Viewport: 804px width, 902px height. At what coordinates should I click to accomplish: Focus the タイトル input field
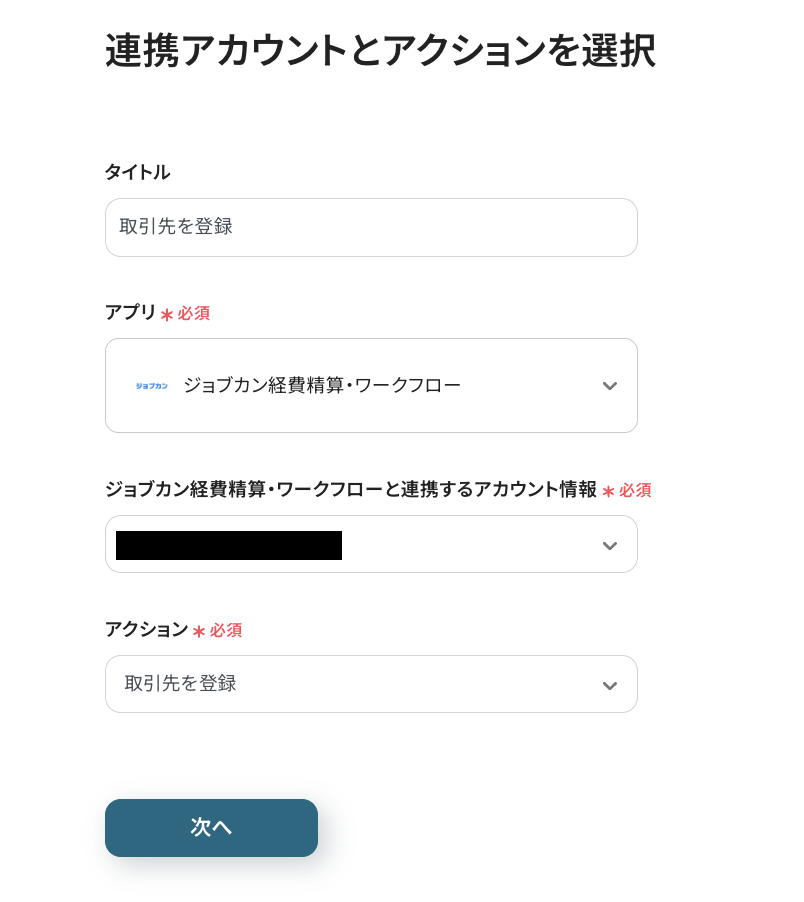coord(370,227)
